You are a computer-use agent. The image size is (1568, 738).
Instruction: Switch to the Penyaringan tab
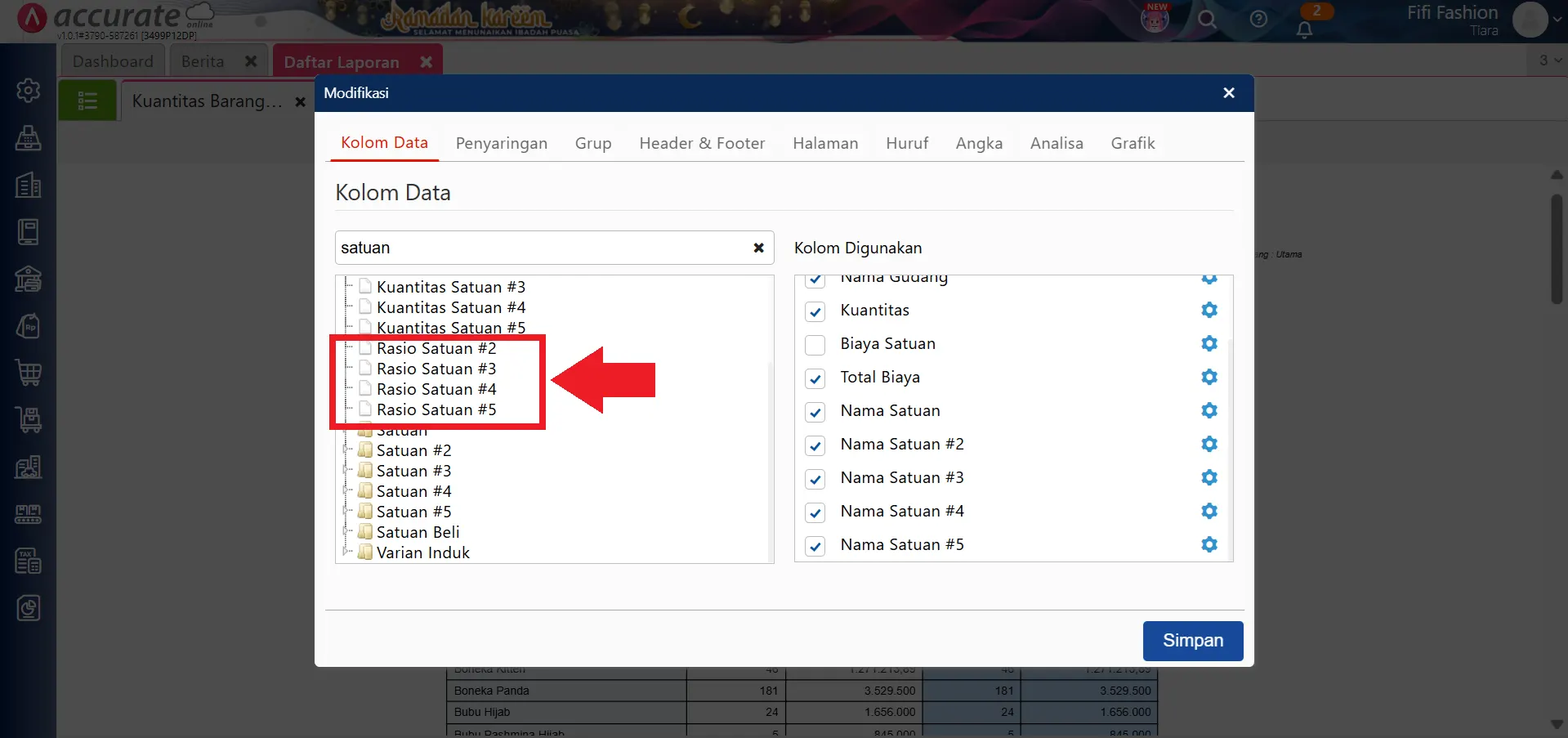[x=501, y=144]
